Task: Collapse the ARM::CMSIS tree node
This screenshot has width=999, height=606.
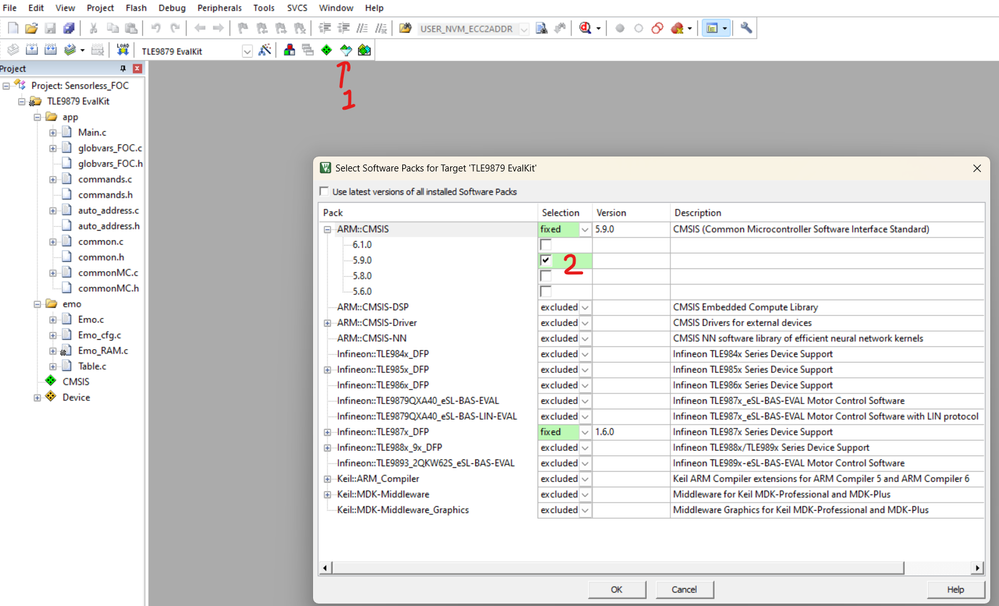Action: (x=329, y=229)
